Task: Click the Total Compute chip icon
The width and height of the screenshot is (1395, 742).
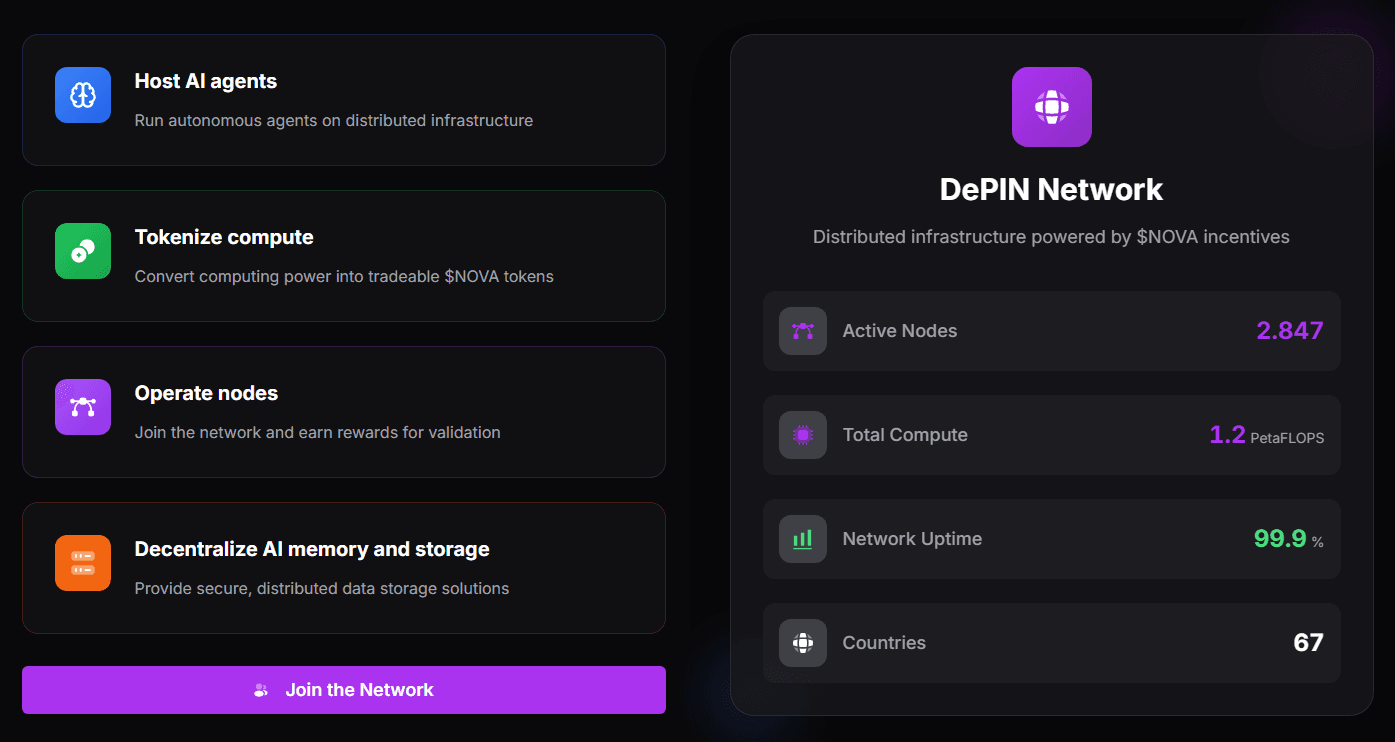Action: click(x=803, y=435)
